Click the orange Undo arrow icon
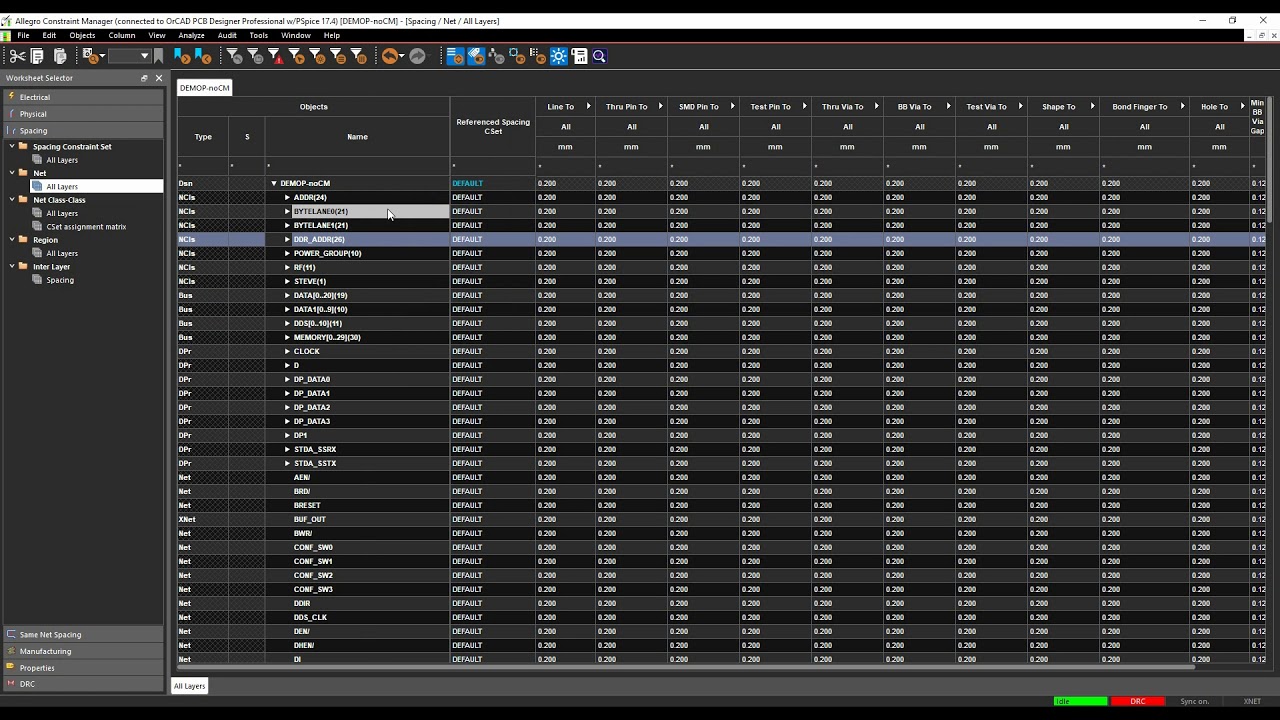The image size is (1280, 720). pos(390,56)
